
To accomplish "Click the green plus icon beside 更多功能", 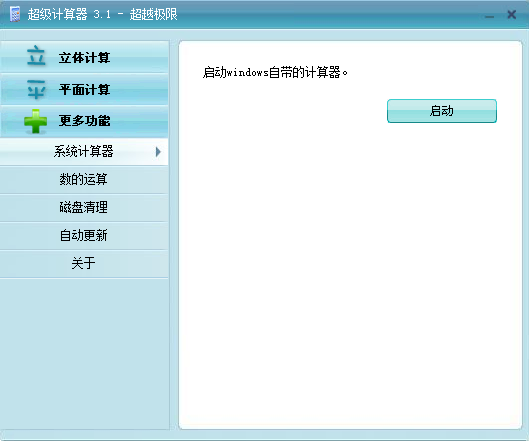I will 35,121.
